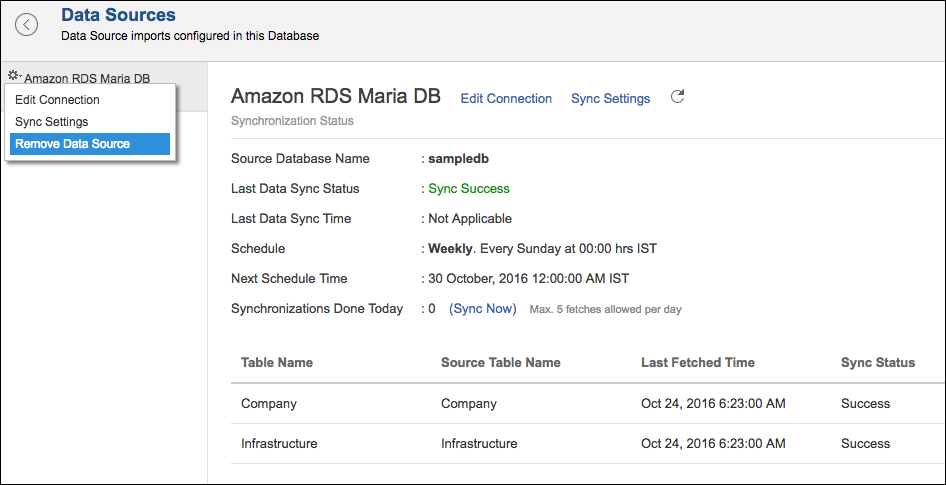The height and width of the screenshot is (485, 946).
Task: Select Company cell under Source Table Name
Action: (469, 404)
